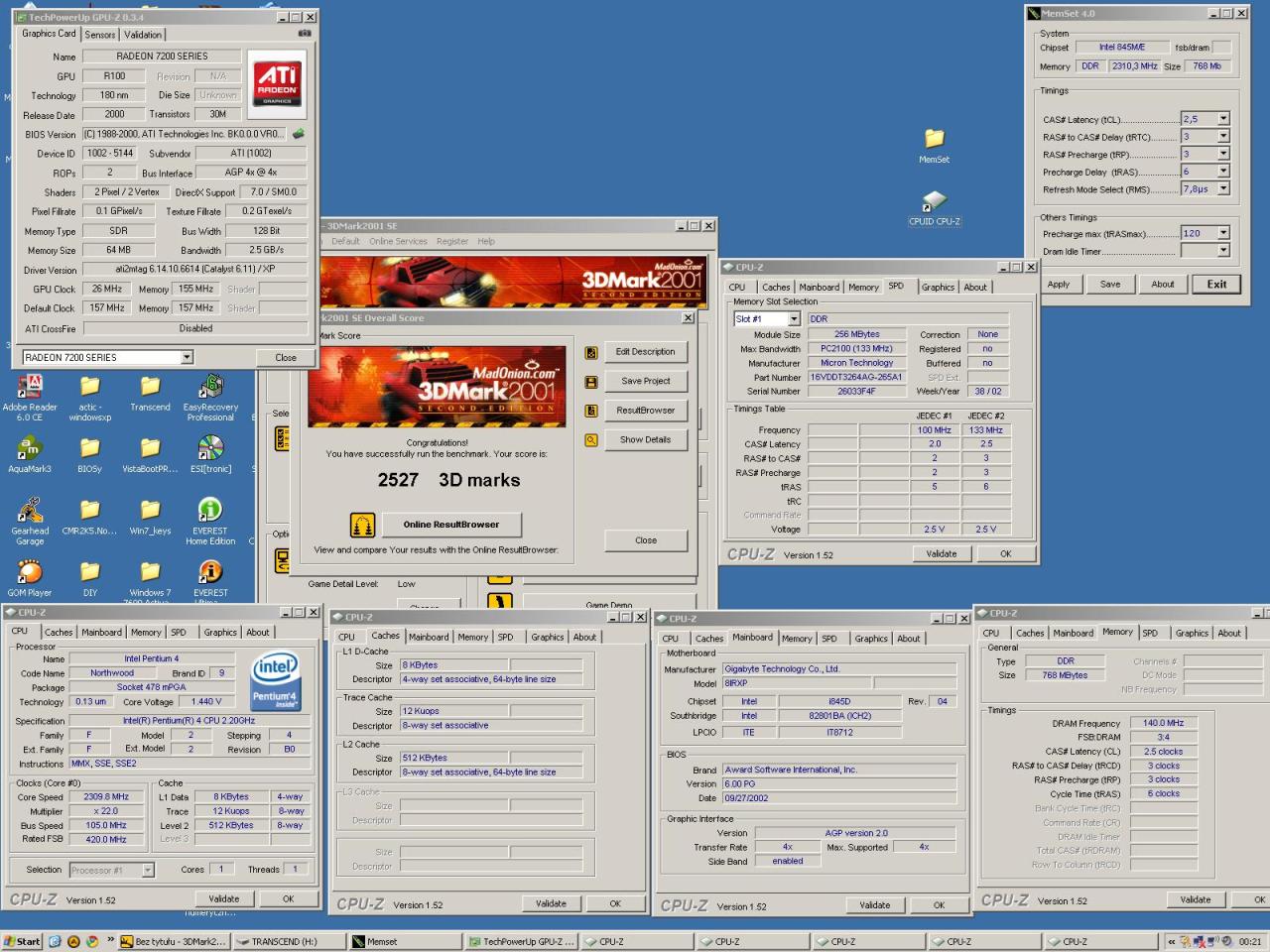1270x952 pixels.
Task: Click the icon beside Edit Description
Action: [591, 352]
